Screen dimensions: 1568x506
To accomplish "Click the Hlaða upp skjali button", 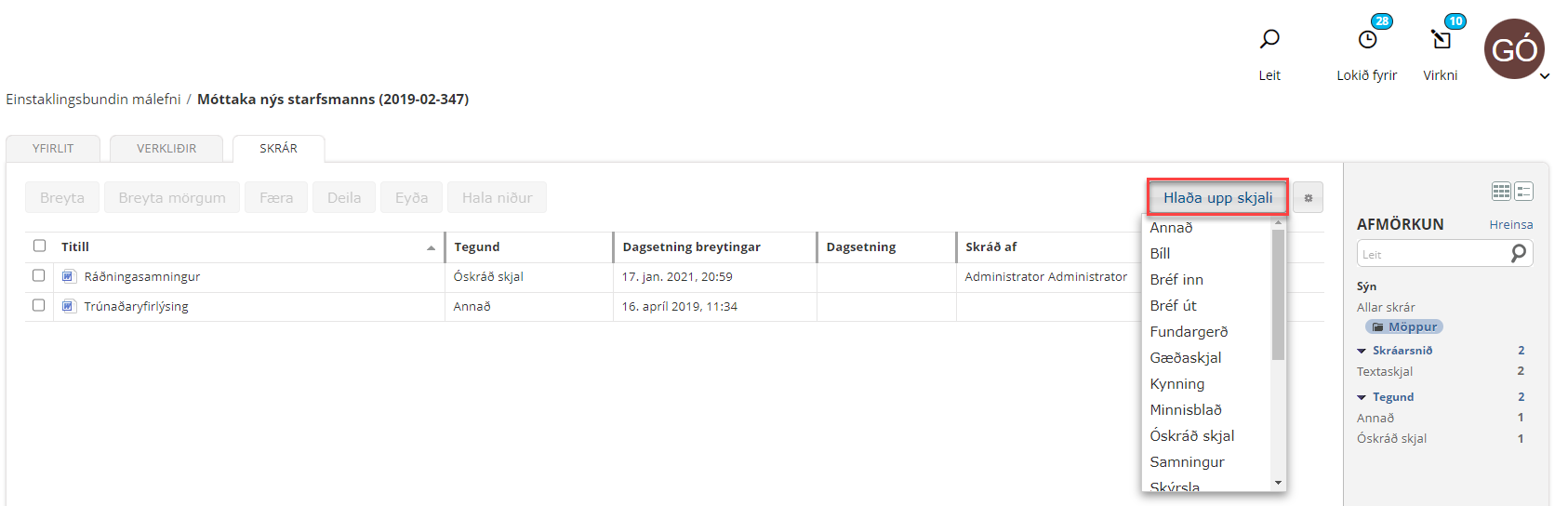I will tap(1217, 197).
